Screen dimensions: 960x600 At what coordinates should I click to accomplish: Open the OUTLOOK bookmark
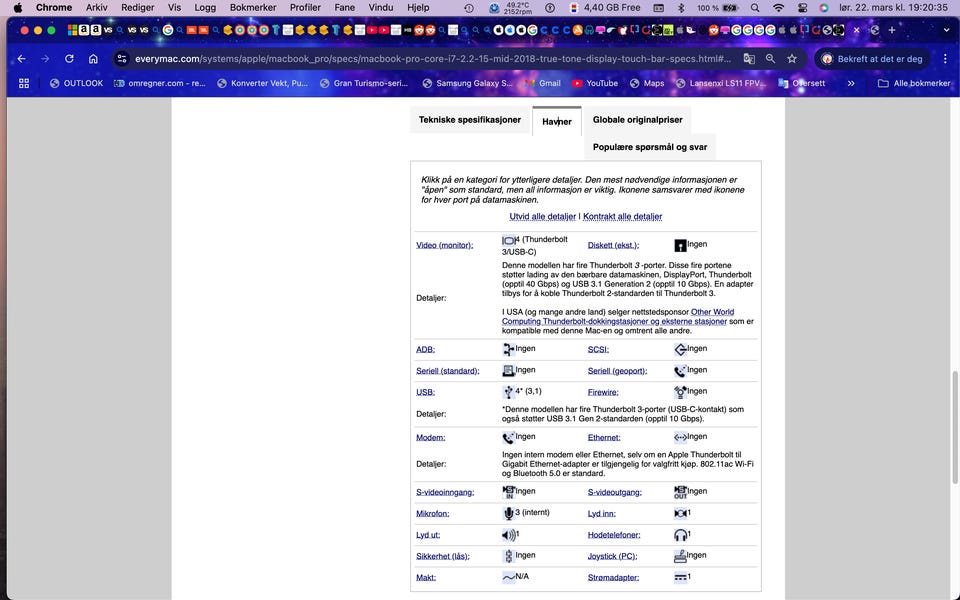coord(76,83)
